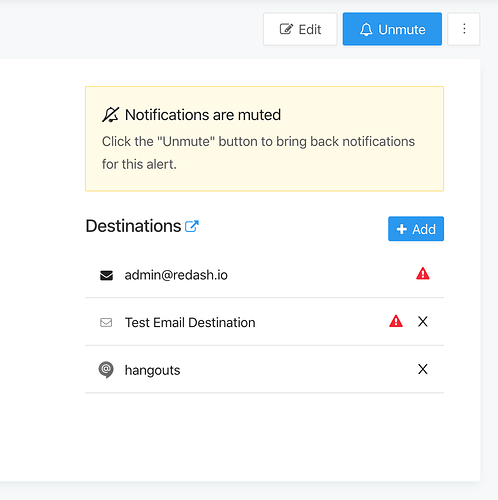Image resolution: width=498 pixels, height=500 pixels.
Task: Click red warning icon beside admin@redash.io
Action: click(423, 274)
